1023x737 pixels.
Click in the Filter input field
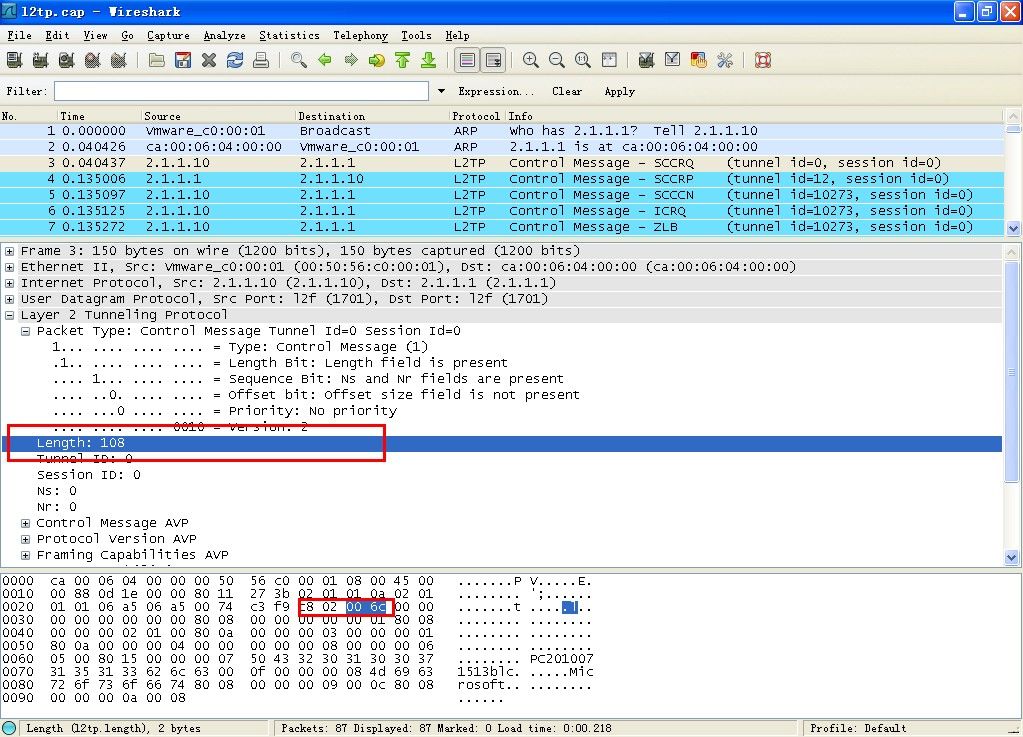[x=241, y=91]
